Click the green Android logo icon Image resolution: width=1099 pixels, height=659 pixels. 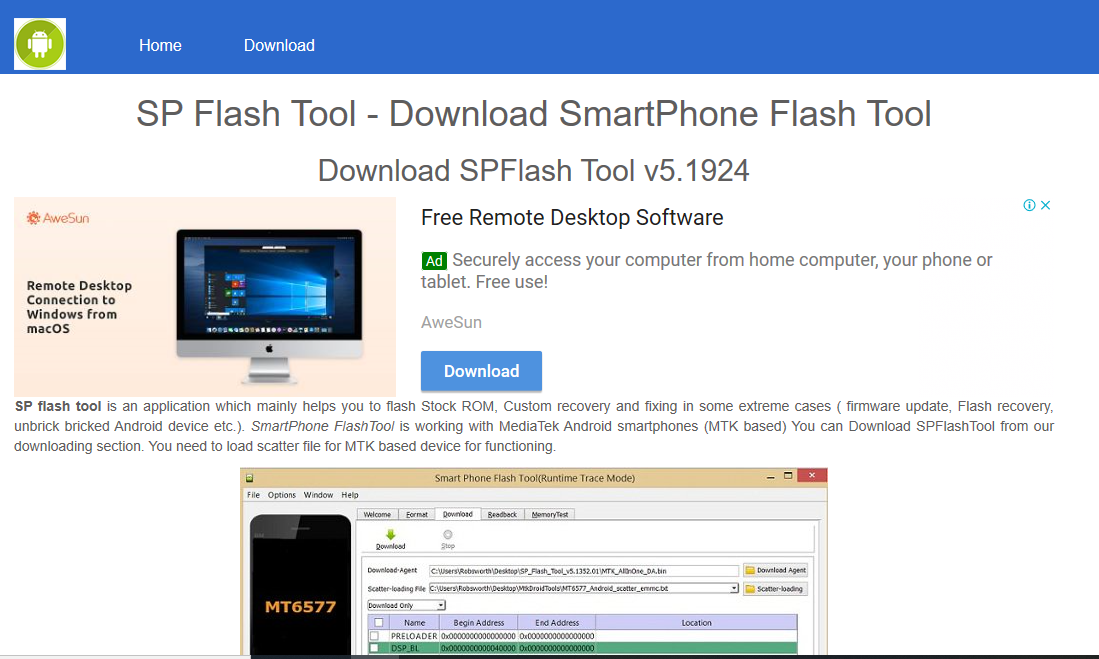point(40,44)
